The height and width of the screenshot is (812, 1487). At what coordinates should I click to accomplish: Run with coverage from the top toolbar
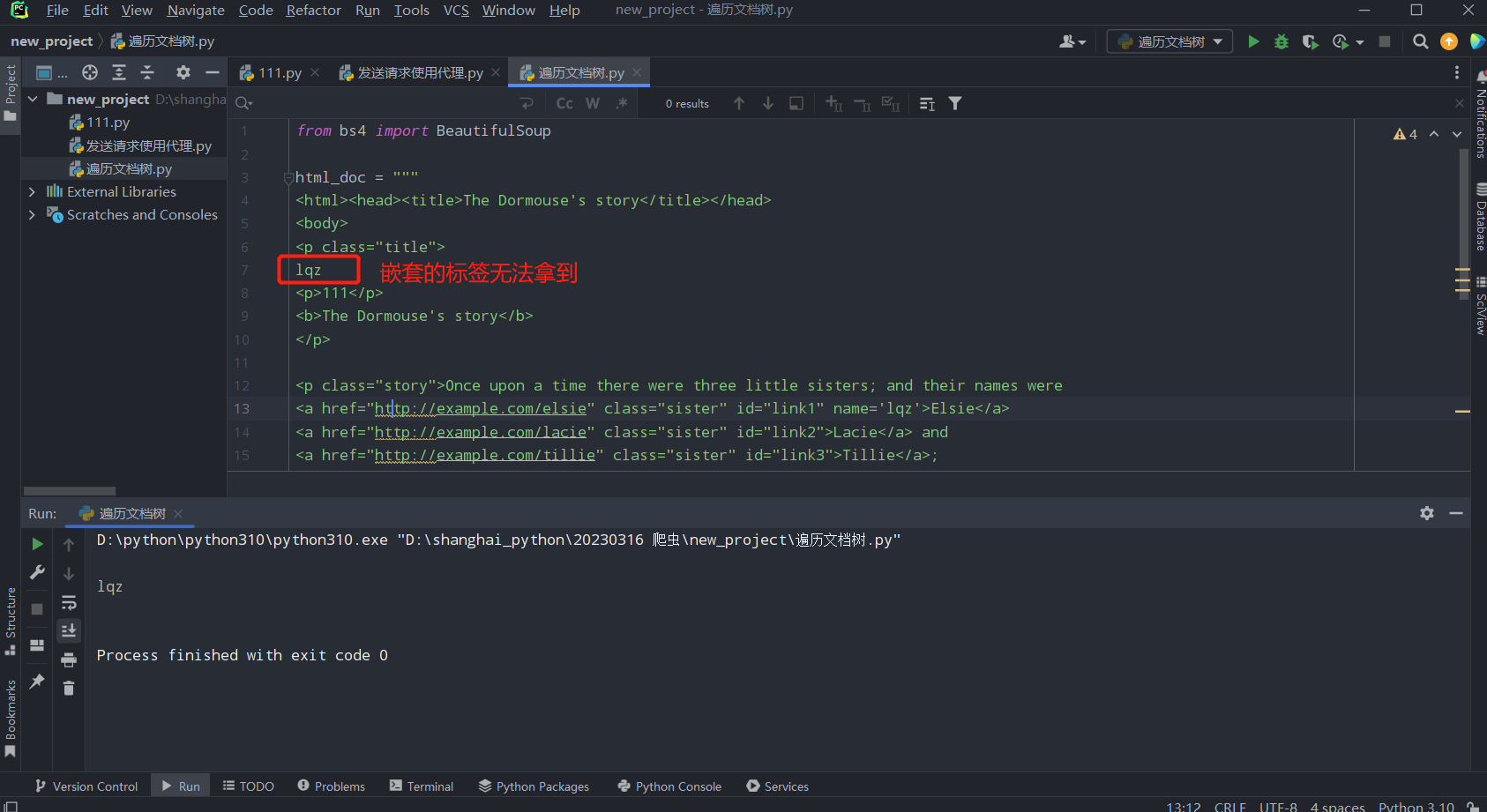1310,41
